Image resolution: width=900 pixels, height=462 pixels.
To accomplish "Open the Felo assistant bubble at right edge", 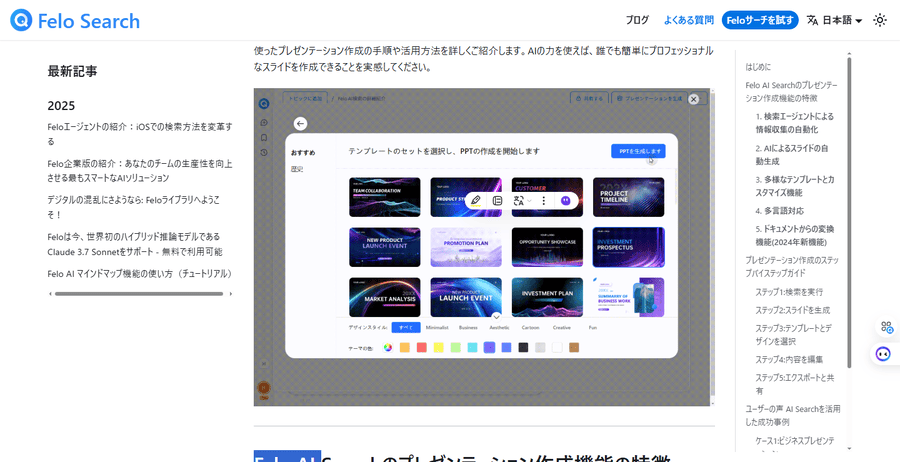I will pos(883,354).
